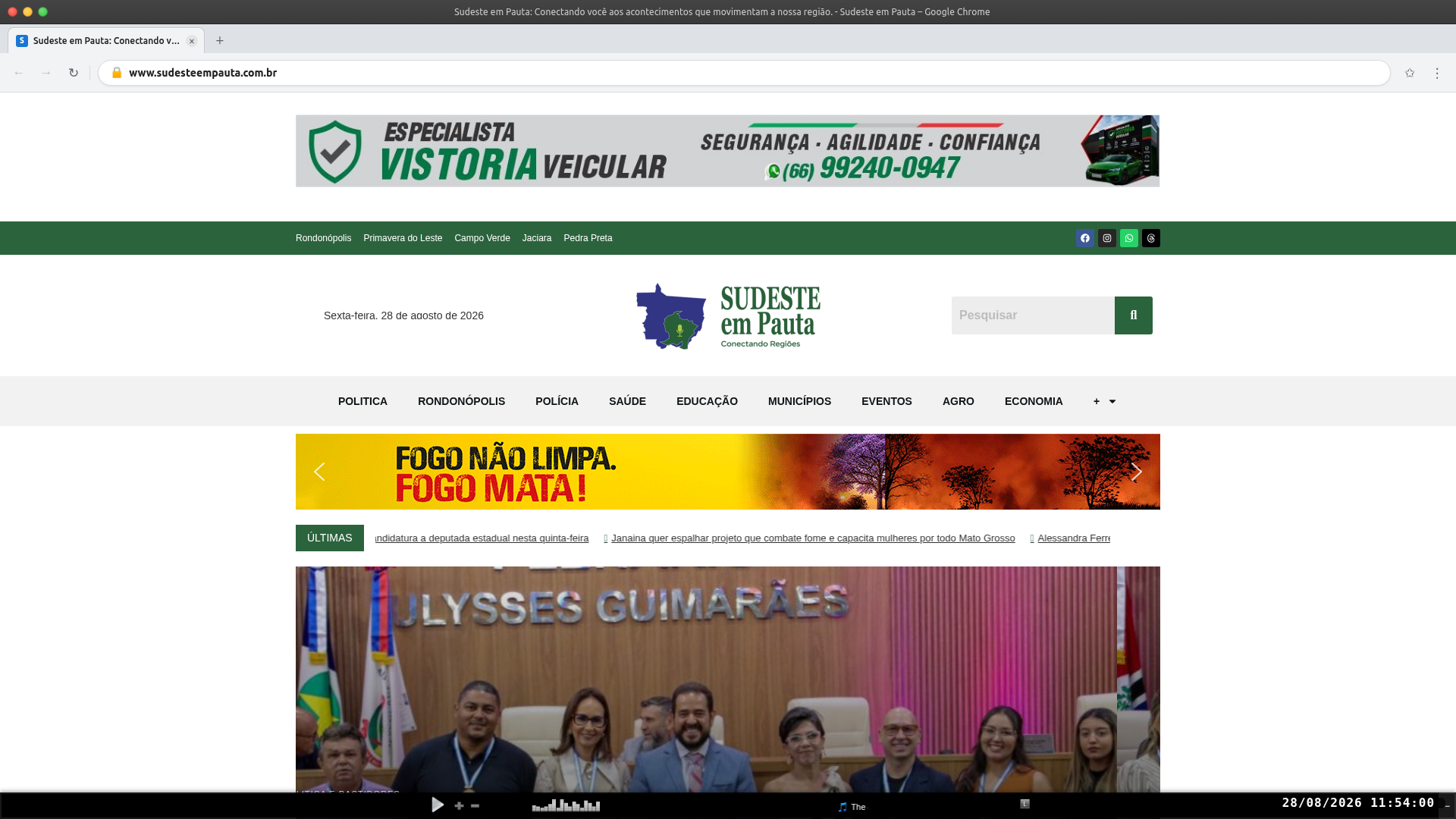
Task: Expand the + more categories dropdown
Action: tap(1104, 401)
